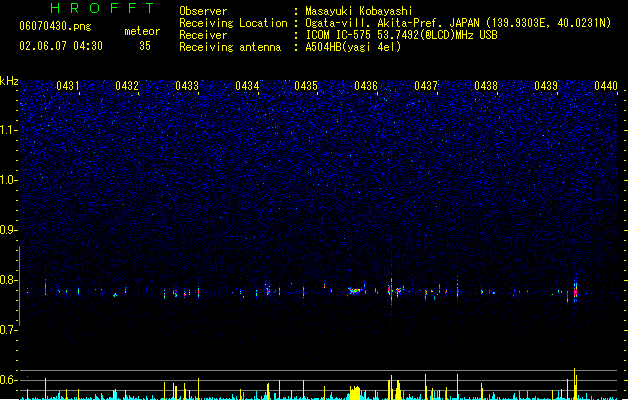Click the 0.7 frequency axis label

[x=8, y=330]
